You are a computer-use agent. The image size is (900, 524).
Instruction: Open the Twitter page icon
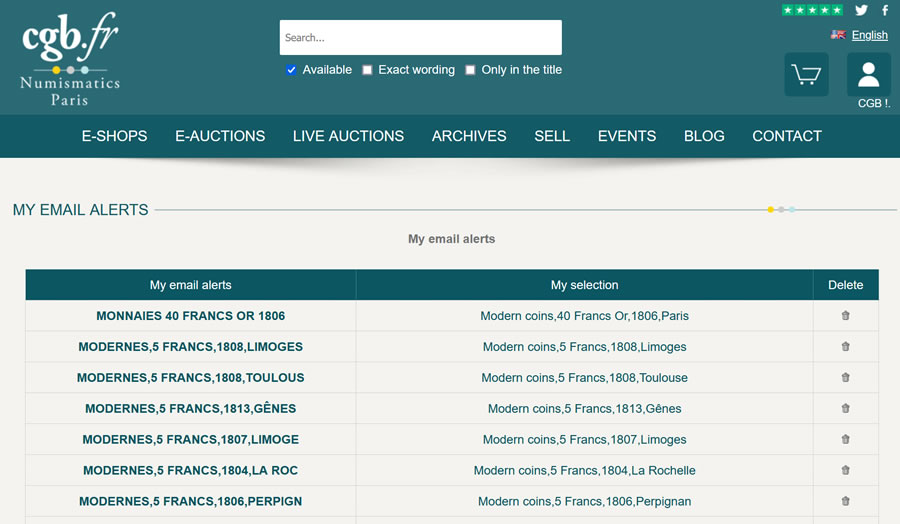coord(861,10)
